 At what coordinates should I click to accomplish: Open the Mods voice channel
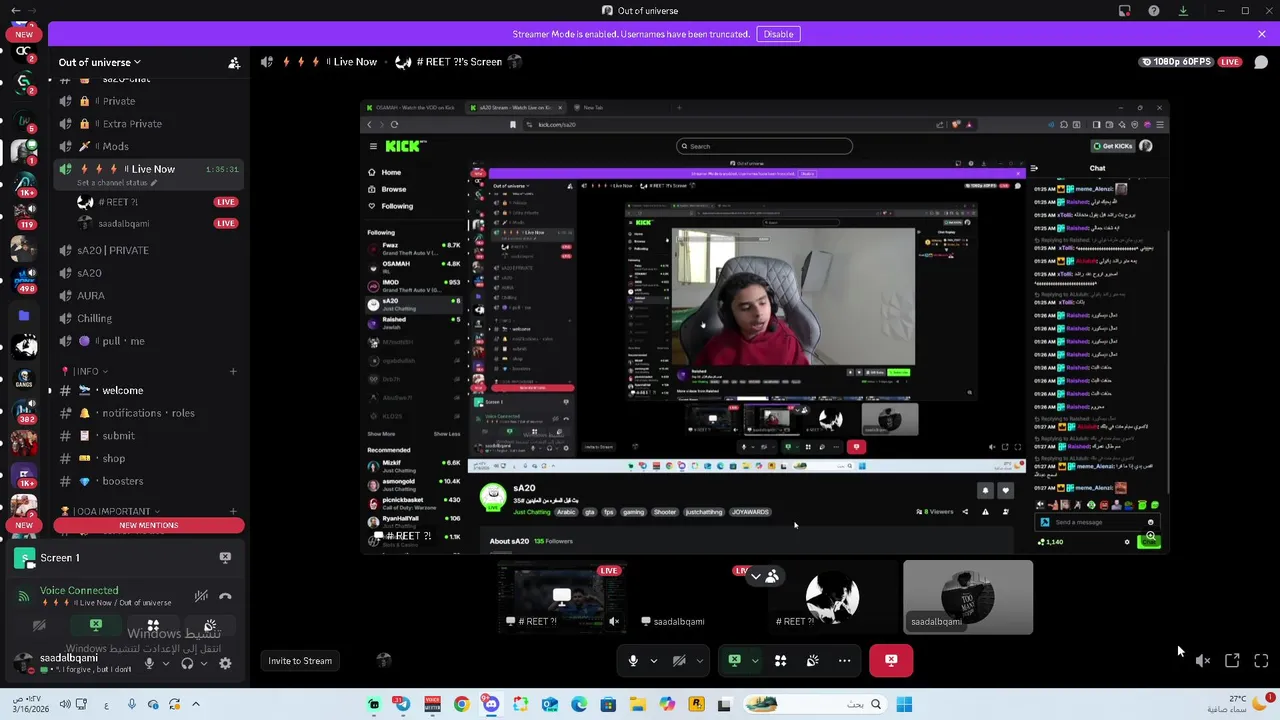(150, 146)
